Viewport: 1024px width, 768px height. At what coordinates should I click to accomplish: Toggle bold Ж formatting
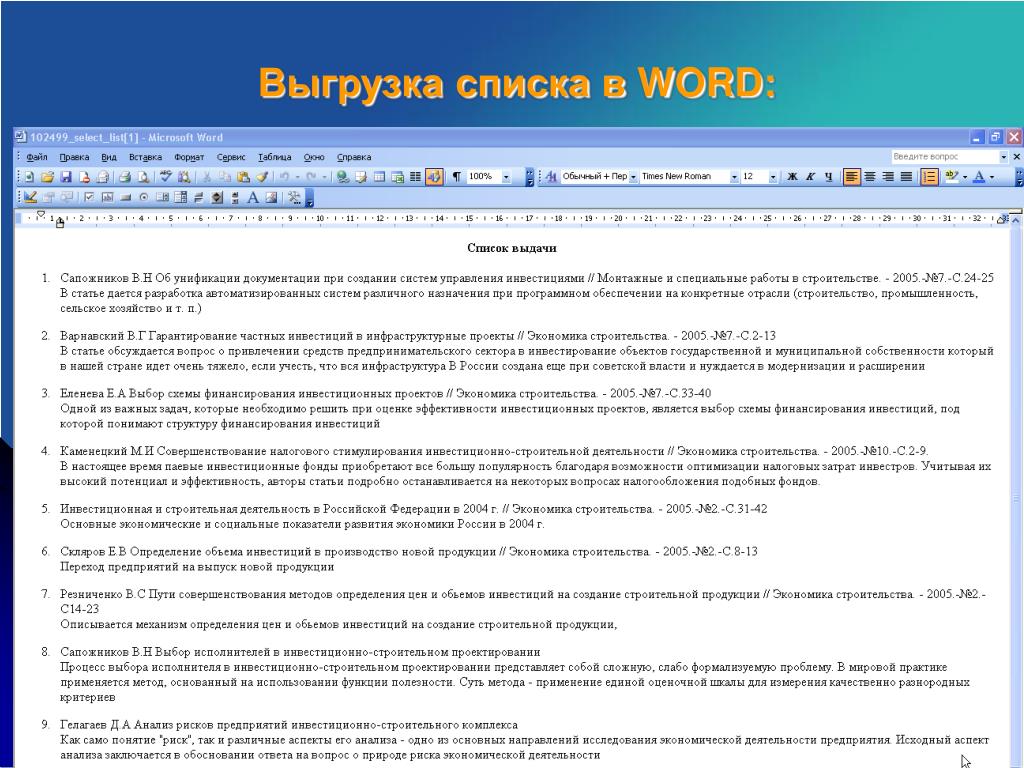792,177
